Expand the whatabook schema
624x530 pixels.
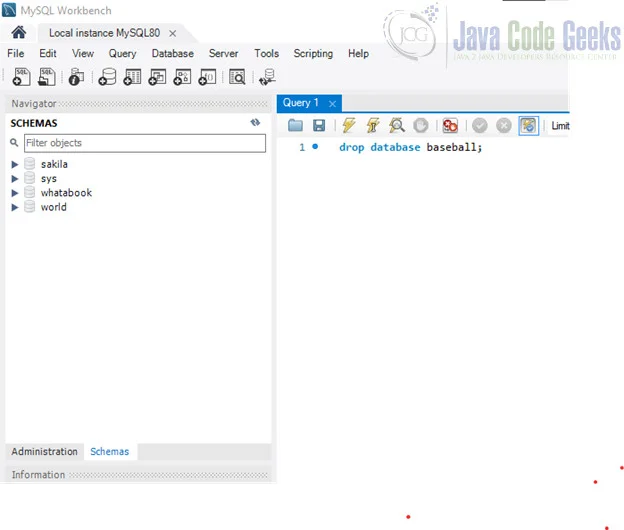coord(15,193)
